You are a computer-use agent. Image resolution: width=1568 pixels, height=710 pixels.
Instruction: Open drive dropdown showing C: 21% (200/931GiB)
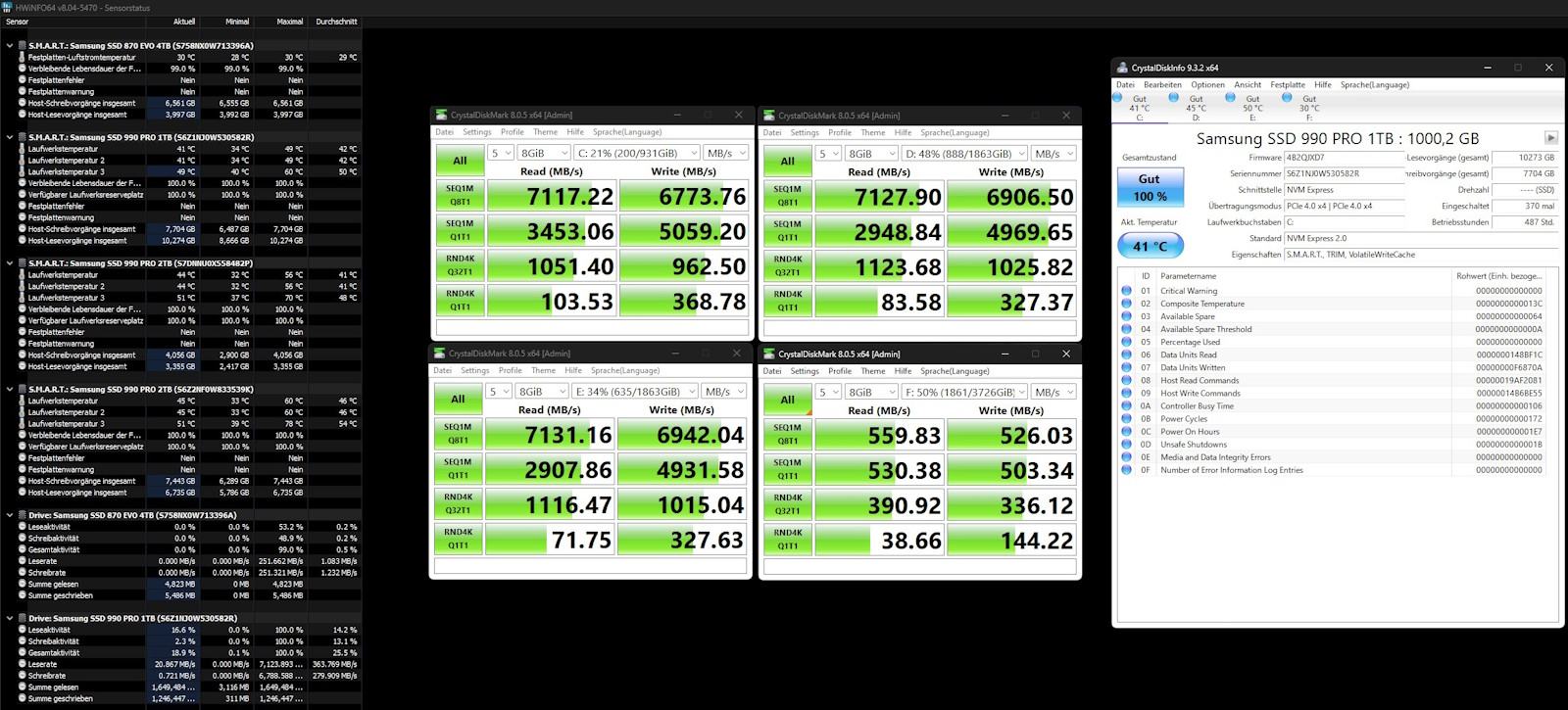tap(637, 153)
